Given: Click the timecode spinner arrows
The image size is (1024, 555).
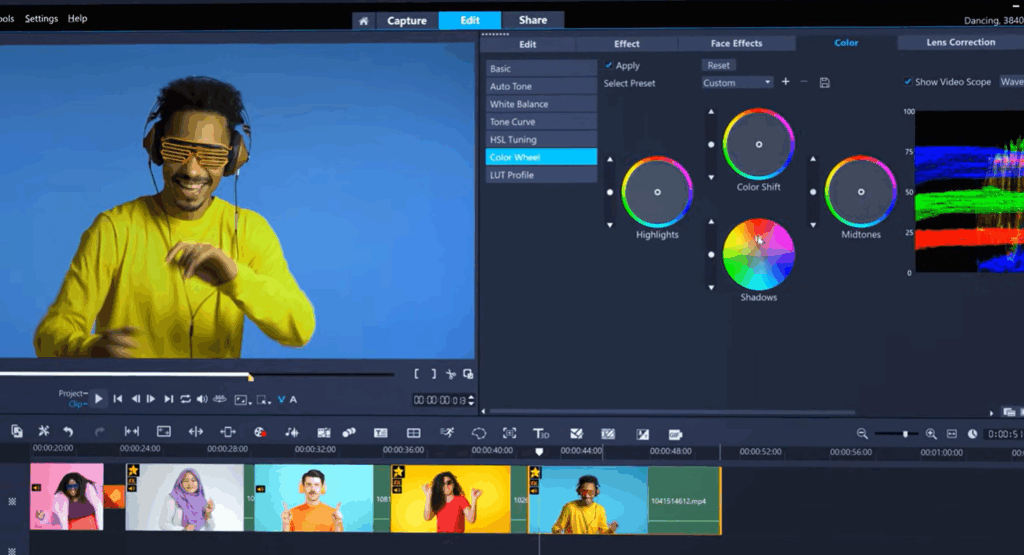Looking at the screenshot, I should tap(472, 400).
